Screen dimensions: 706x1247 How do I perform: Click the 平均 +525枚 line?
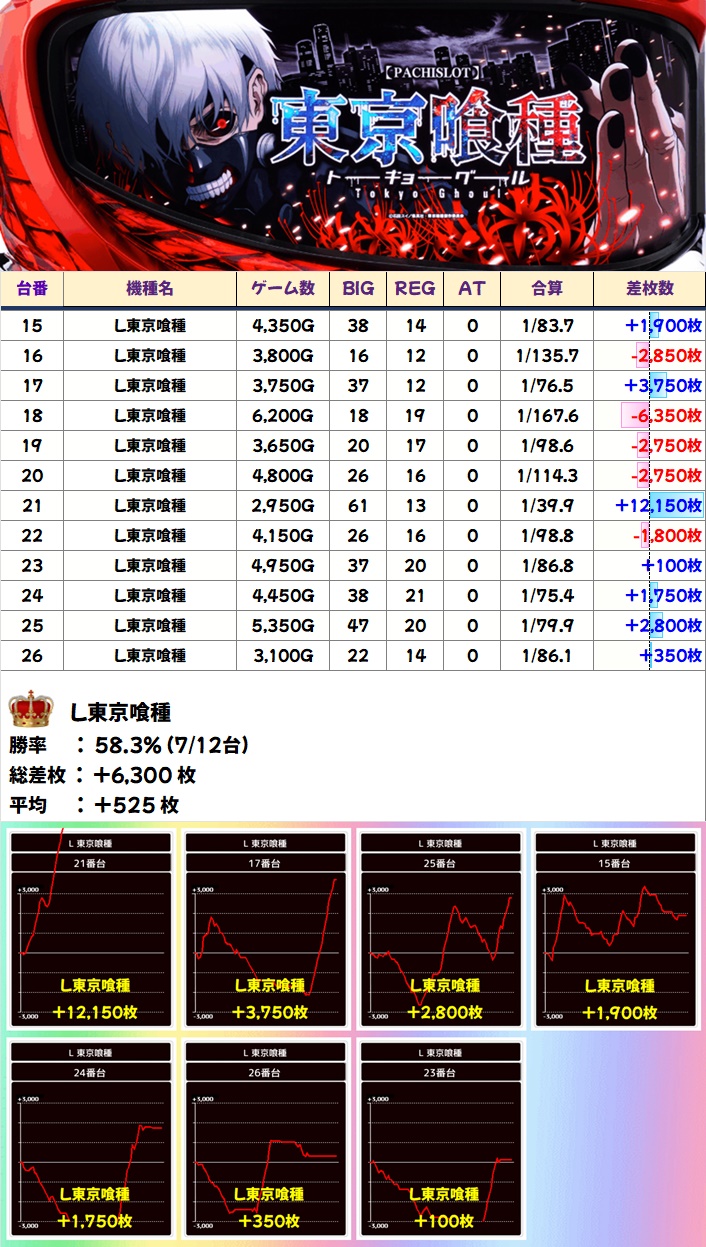94,805
